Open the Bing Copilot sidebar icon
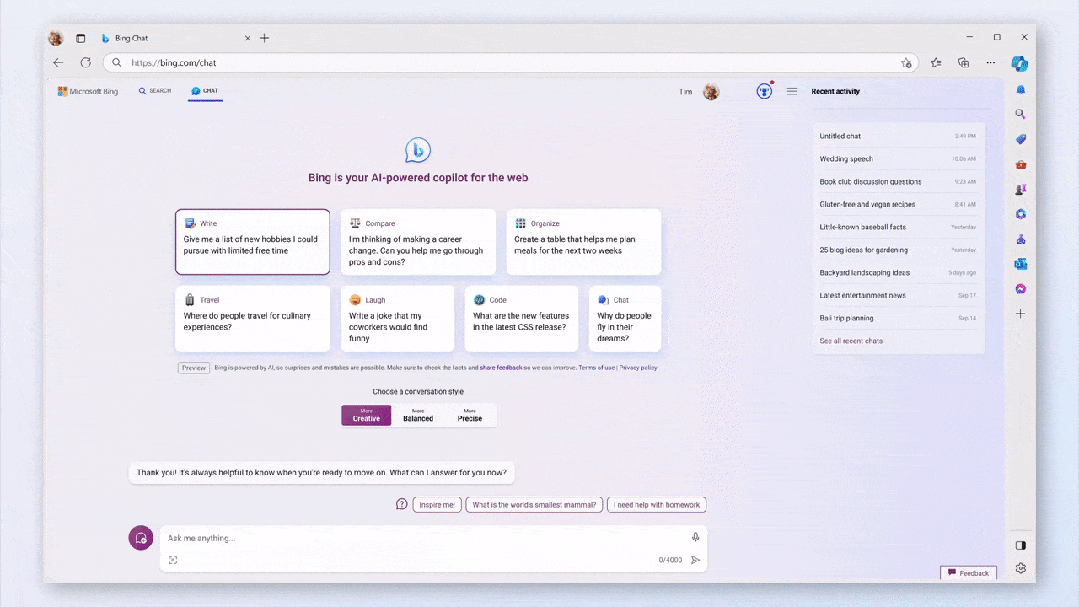1079x607 pixels. 1020,63
